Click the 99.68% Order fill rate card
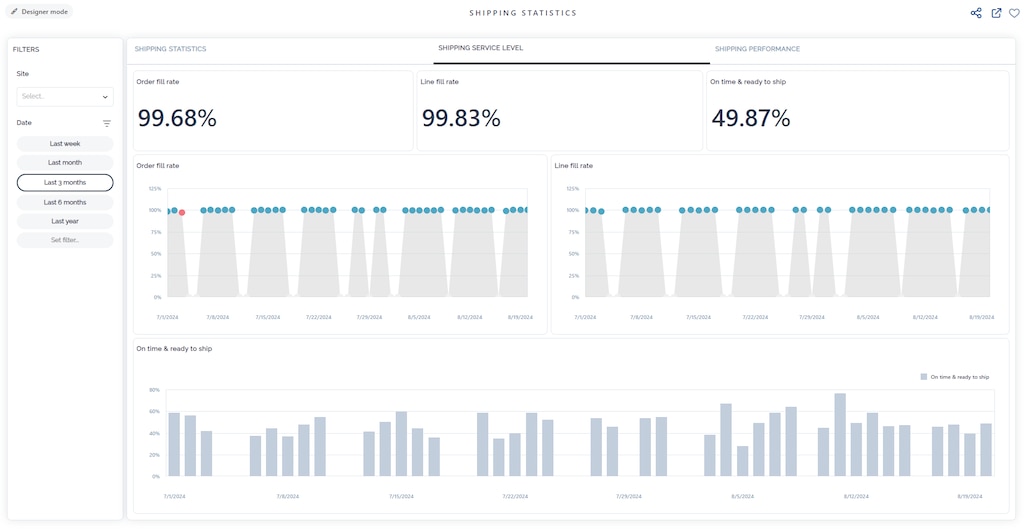The height and width of the screenshot is (530, 1024). 273,111
